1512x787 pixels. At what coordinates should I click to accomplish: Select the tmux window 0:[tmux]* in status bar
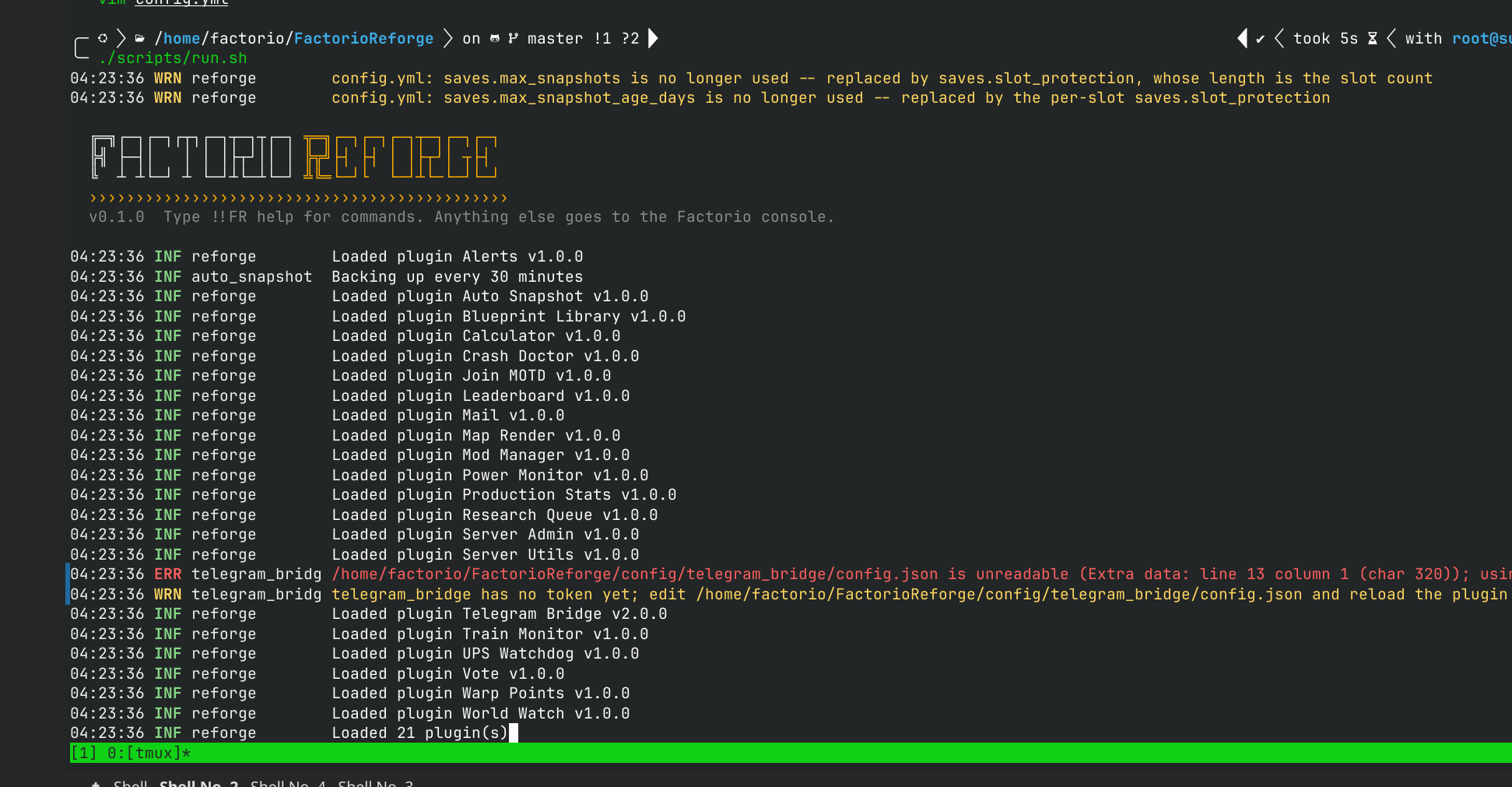149,753
